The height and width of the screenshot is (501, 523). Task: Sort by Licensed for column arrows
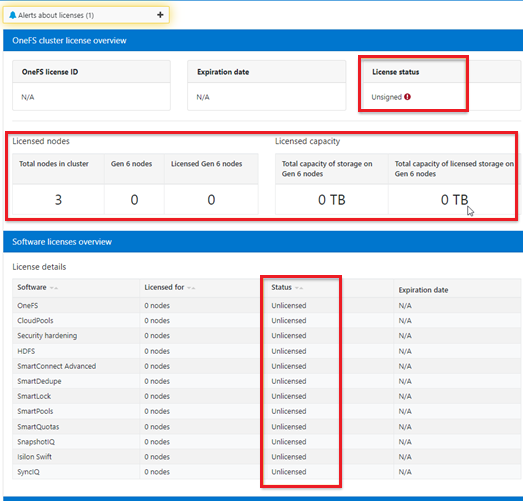191,288
